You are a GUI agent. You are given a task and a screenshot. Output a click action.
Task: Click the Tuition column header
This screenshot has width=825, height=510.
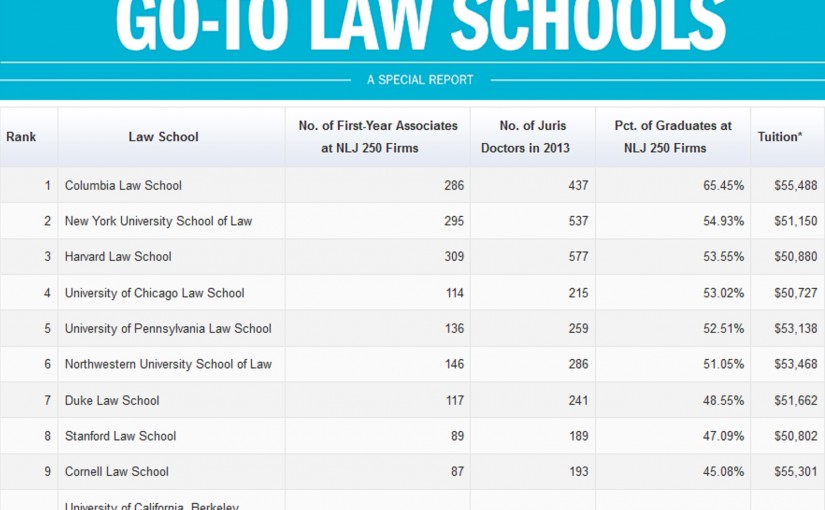(x=780, y=137)
